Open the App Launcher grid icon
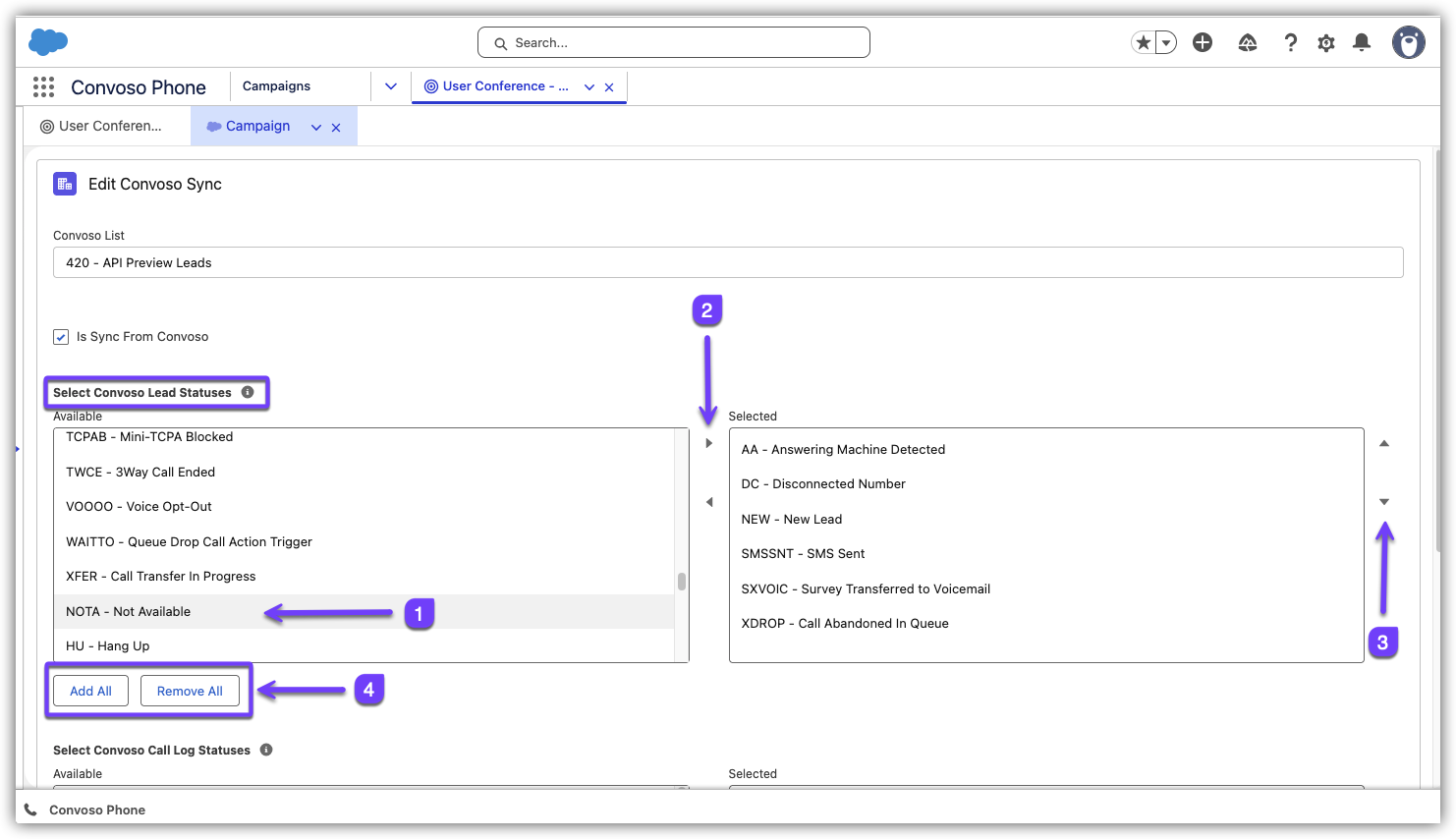This screenshot has height=839, width=1456. pos(43,87)
